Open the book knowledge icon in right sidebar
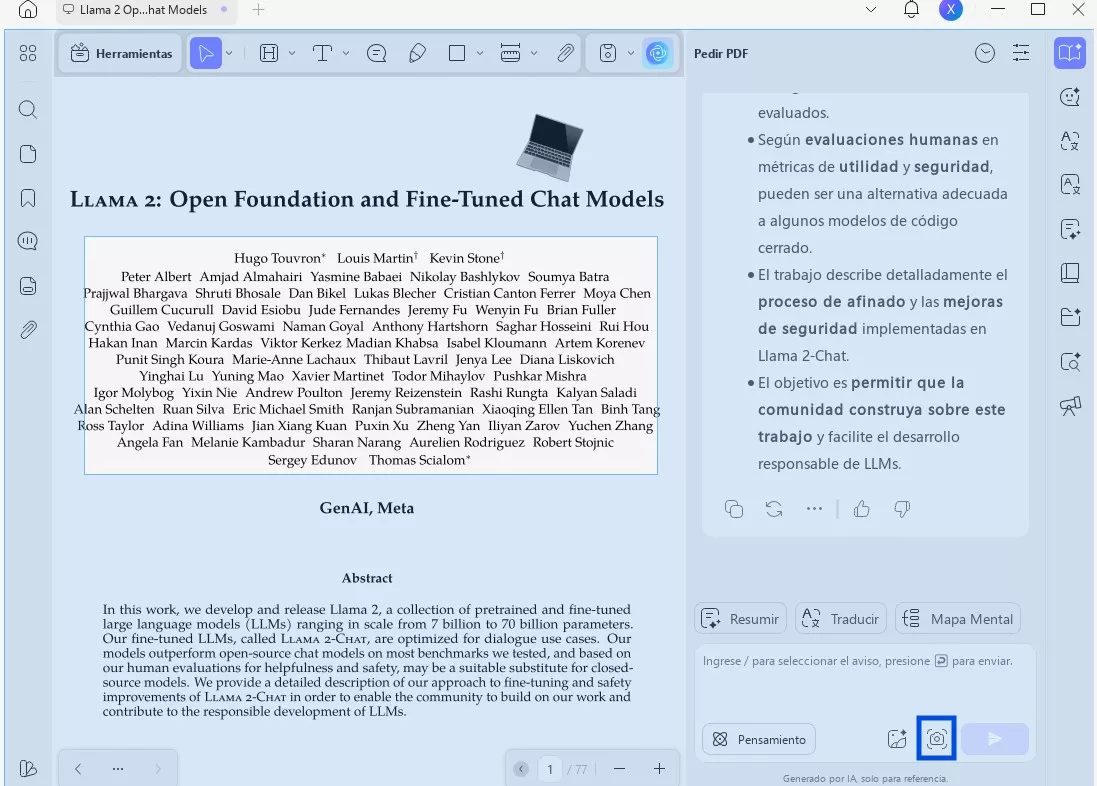Screen dimensions: 1097x786 click(x=1070, y=273)
